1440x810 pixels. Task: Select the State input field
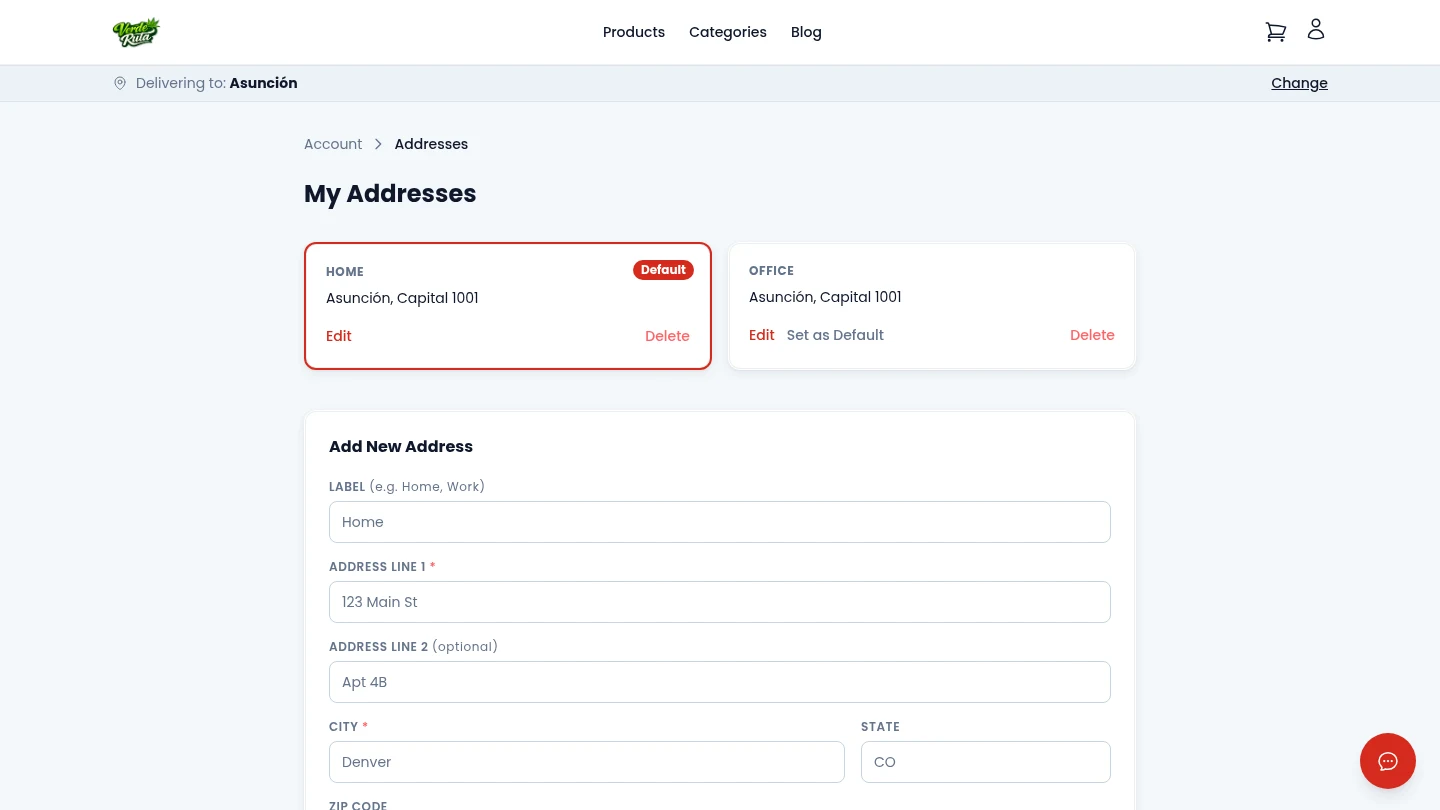(x=985, y=762)
